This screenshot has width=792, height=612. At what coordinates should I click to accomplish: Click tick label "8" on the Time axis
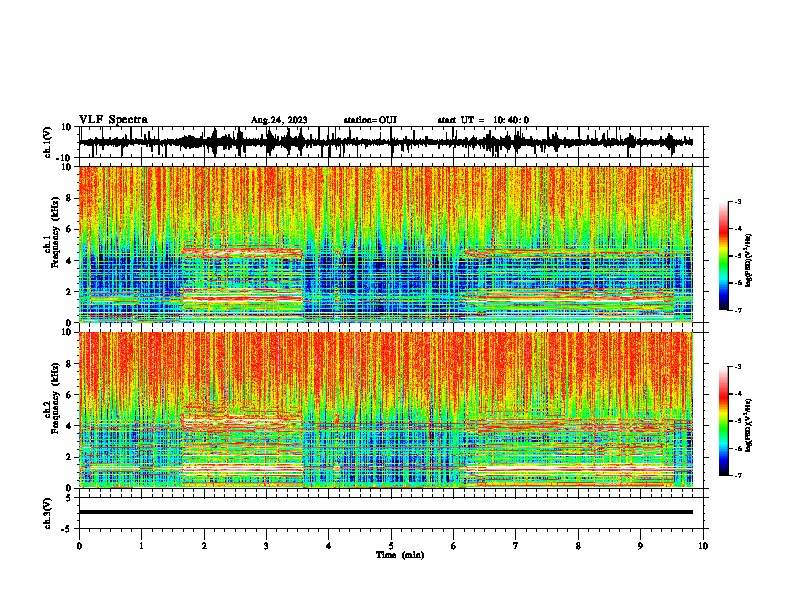(x=578, y=546)
